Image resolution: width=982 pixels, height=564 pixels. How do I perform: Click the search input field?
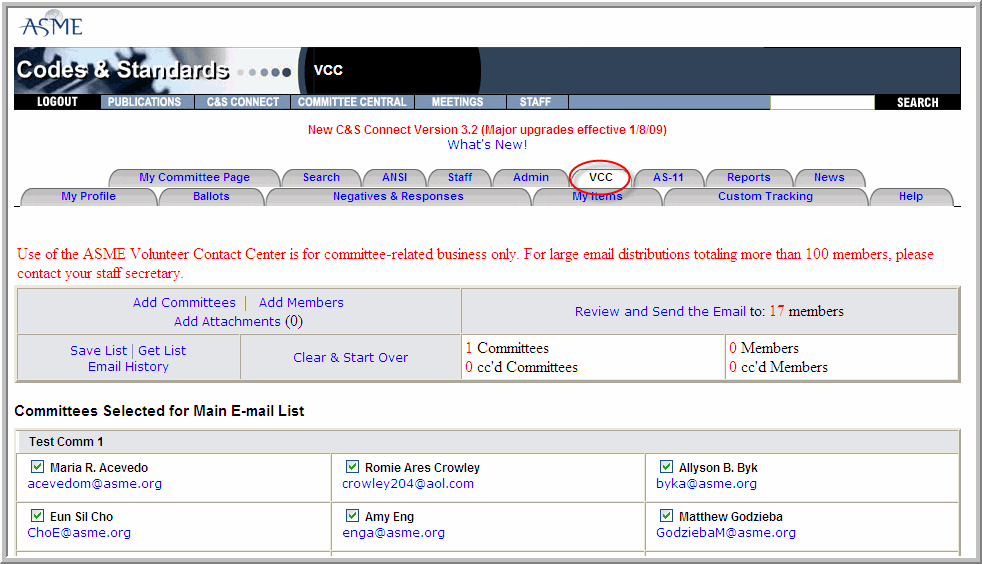point(822,102)
